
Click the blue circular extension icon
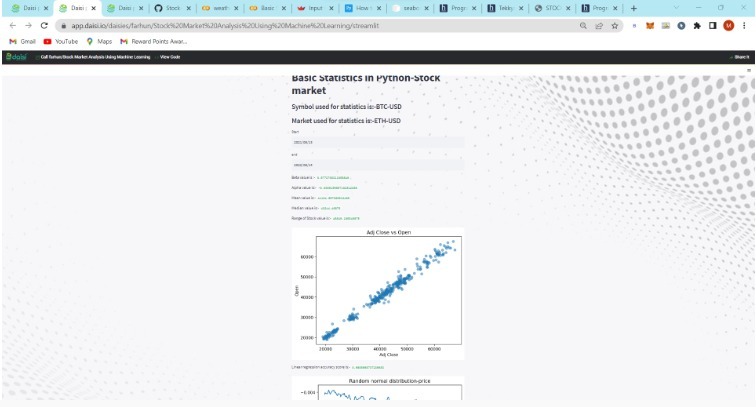[681, 26]
